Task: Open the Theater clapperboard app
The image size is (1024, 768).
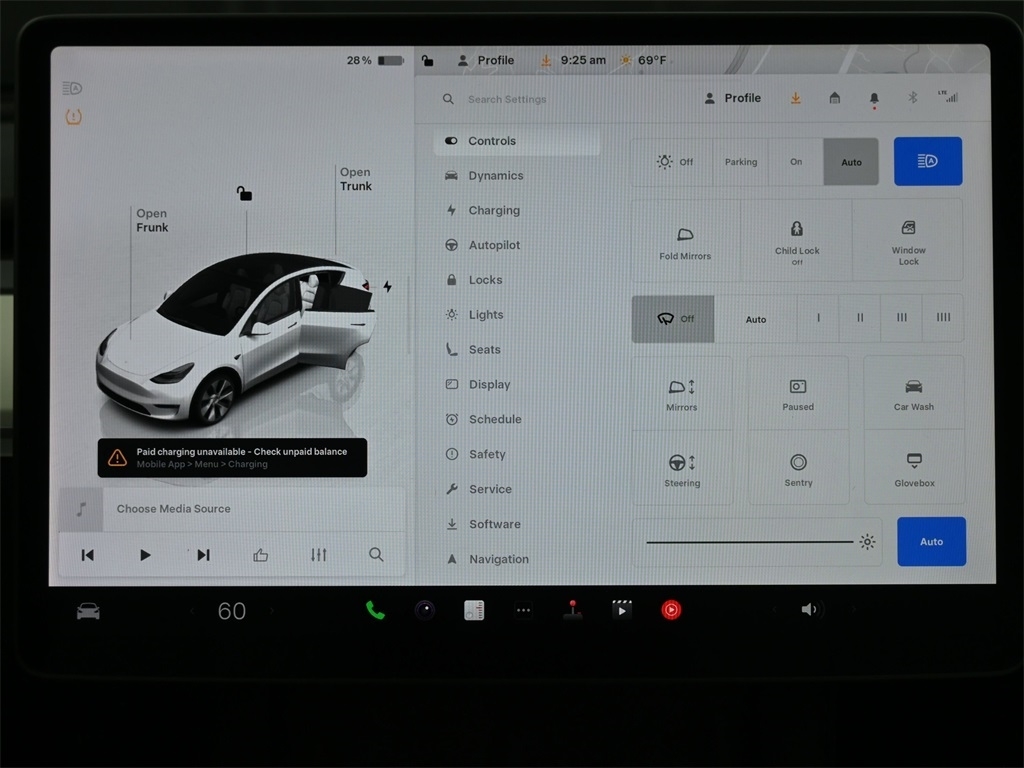Action: point(622,609)
